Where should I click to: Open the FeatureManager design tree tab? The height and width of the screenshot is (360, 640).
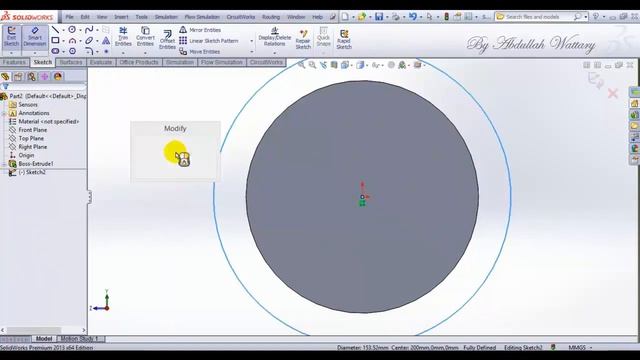click(x=5, y=76)
